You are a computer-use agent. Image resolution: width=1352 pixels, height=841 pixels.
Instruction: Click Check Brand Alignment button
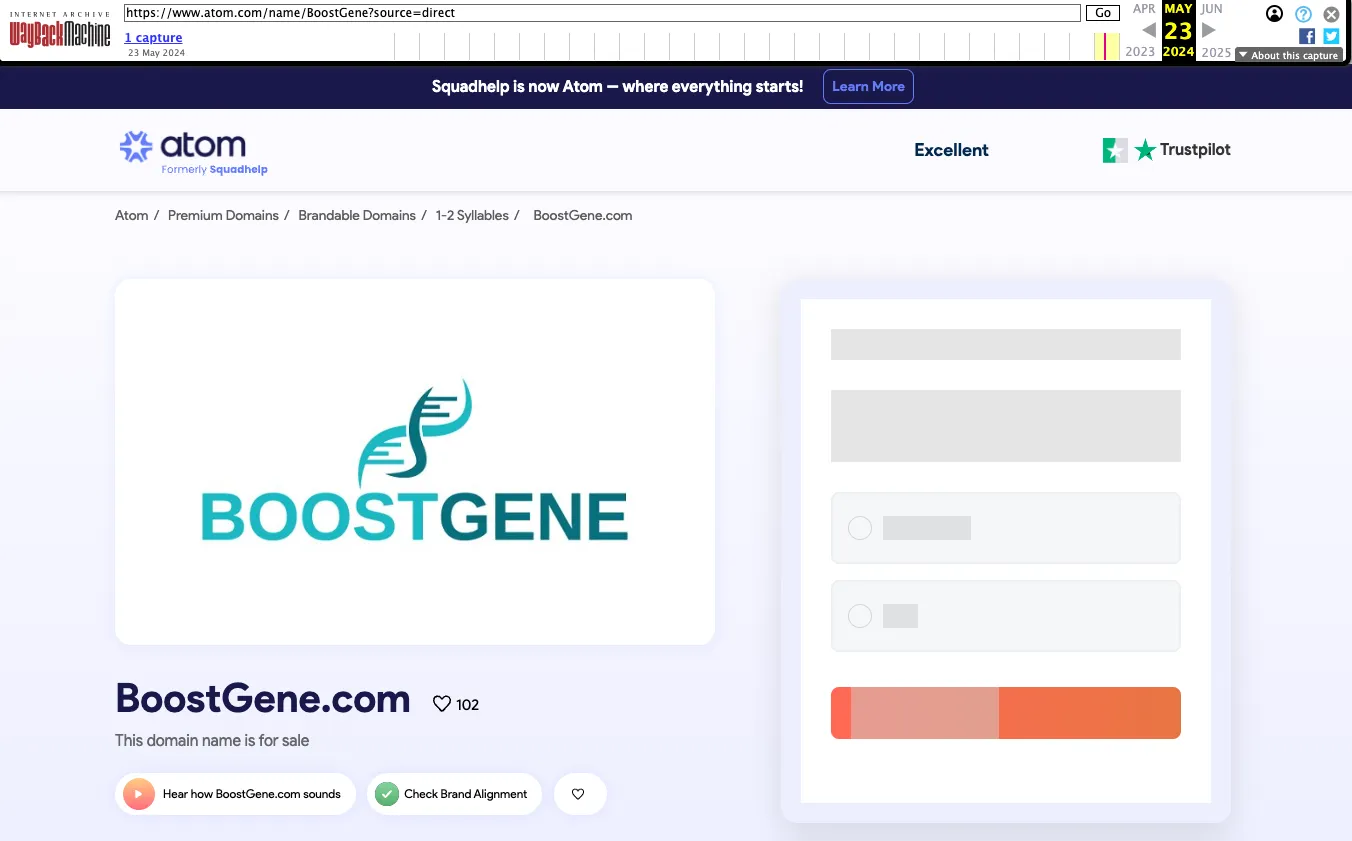[454, 794]
